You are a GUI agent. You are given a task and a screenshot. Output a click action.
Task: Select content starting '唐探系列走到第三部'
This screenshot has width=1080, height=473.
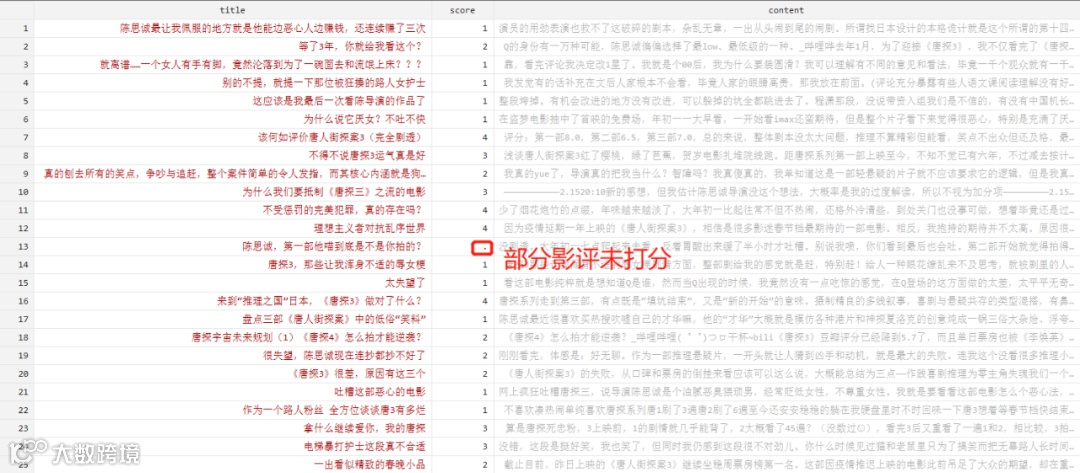787,301
